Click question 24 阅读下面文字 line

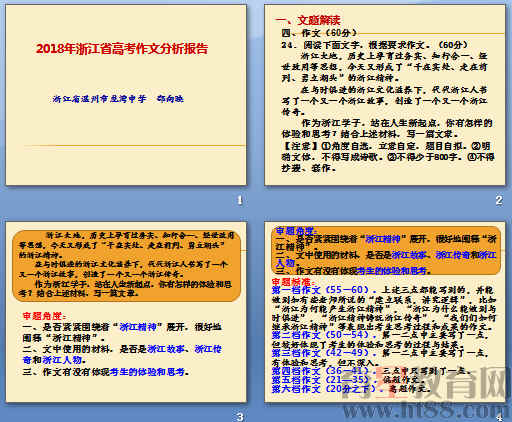(375, 45)
